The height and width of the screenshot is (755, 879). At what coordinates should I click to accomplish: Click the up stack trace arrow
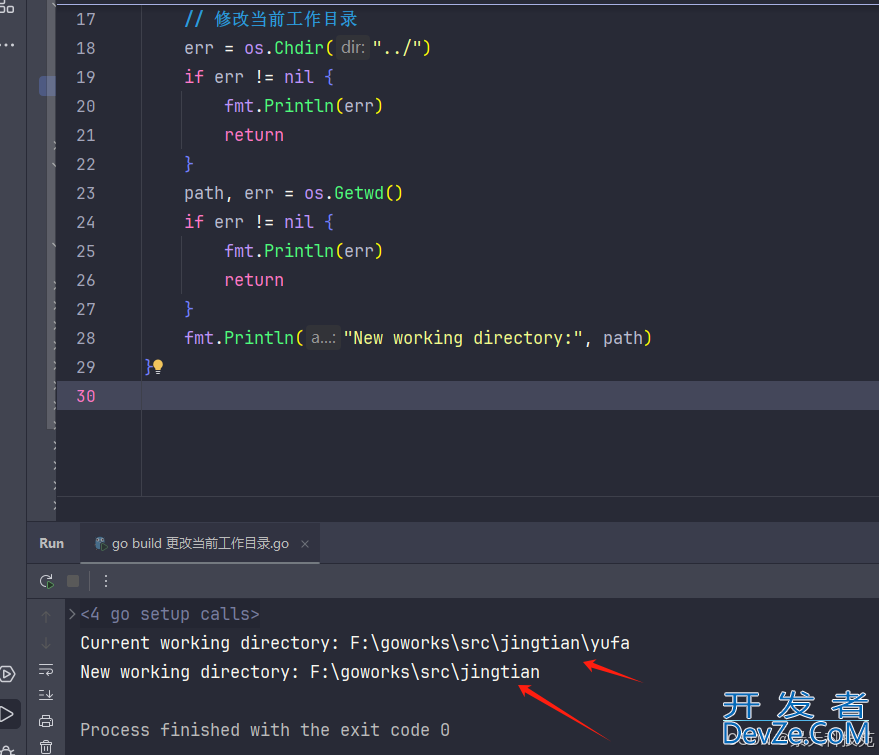pos(46,617)
